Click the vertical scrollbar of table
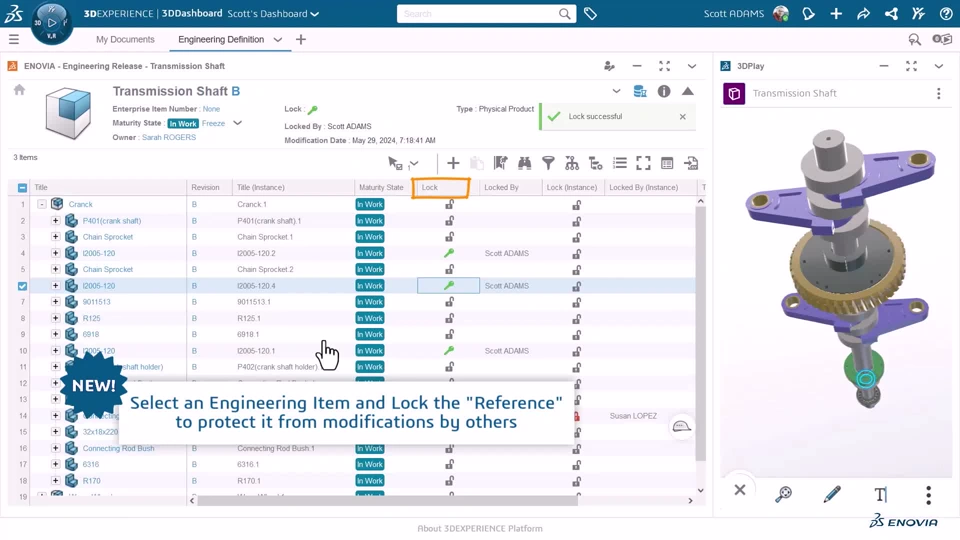The image size is (960, 540). coord(700,334)
